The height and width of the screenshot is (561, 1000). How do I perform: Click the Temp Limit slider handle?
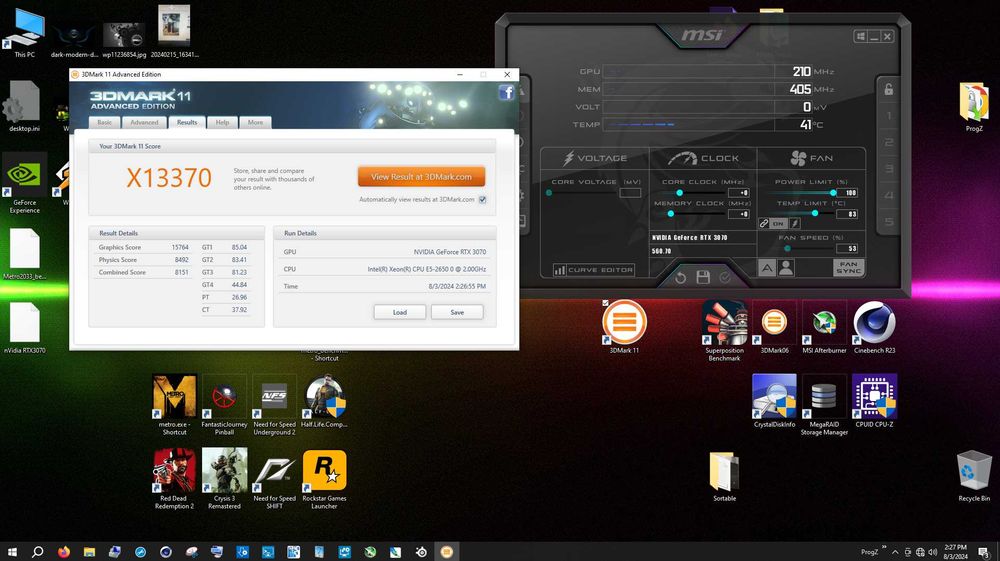pos(814,214)
